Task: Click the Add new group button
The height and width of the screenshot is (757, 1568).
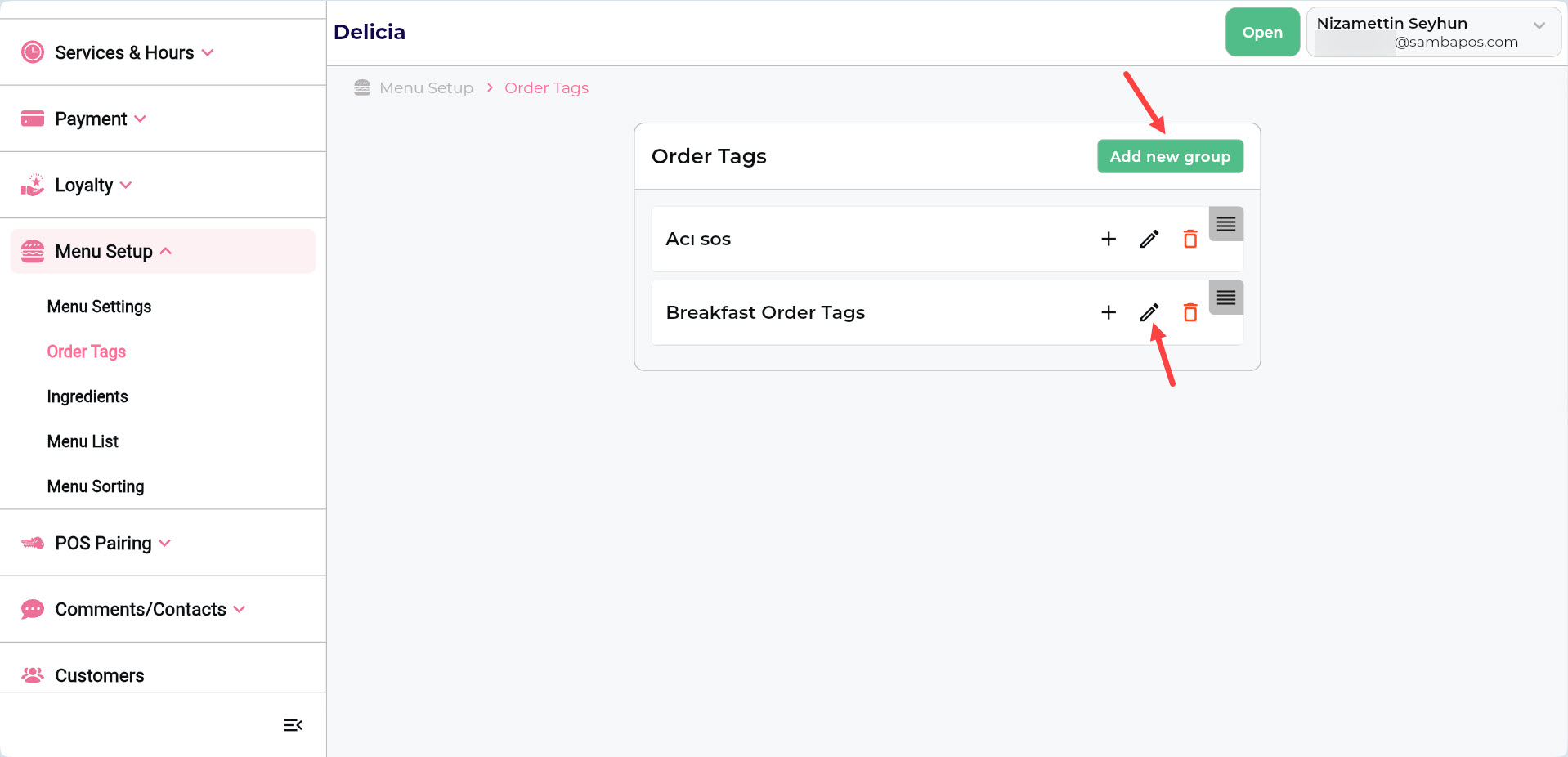Action: (1169, 156)
